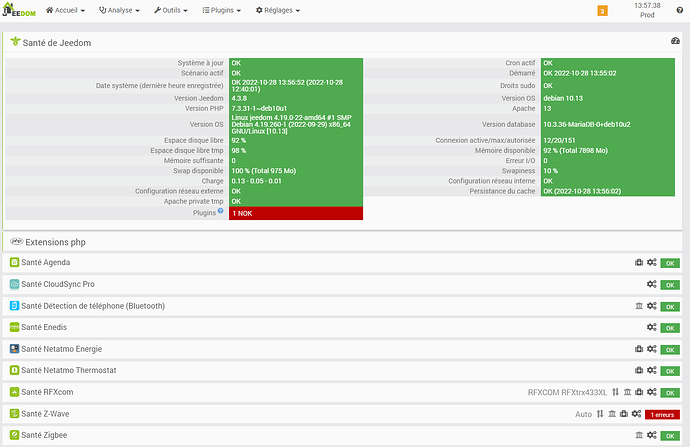Open the Plugins menu

(x=222, y=10)
